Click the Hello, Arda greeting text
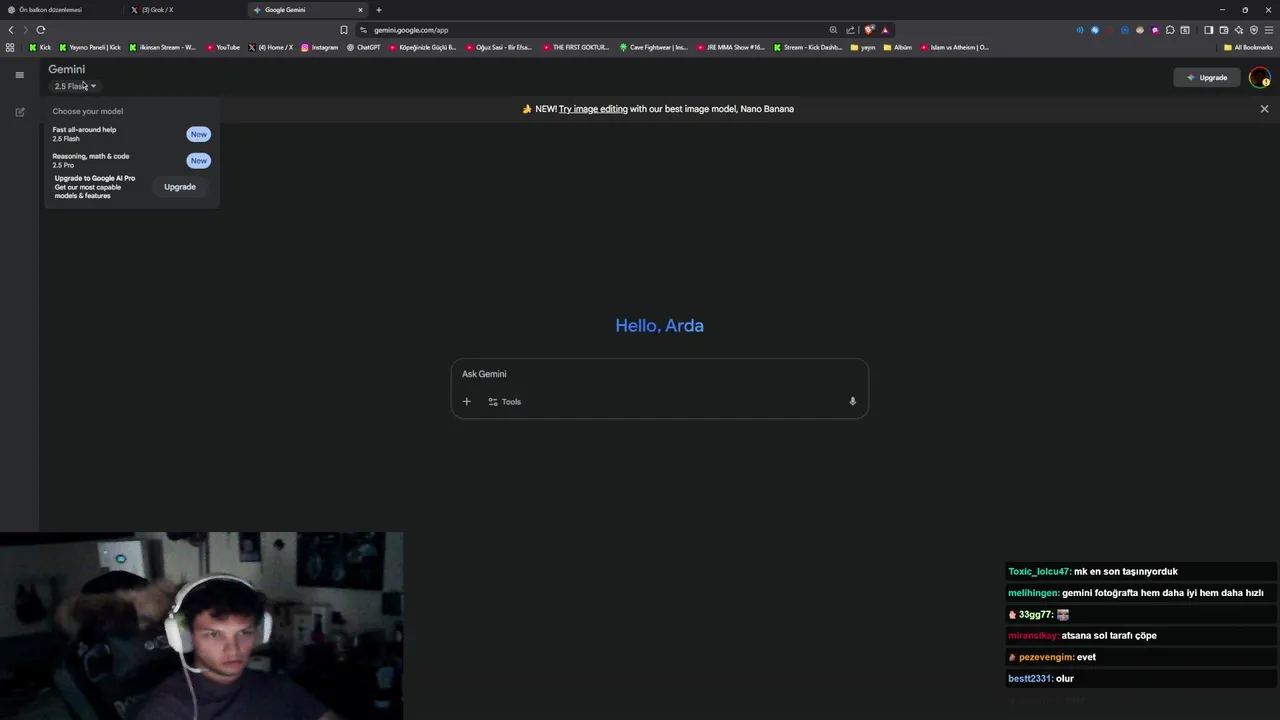The width and height of the screenshot is (1280, 720). coord(659,325)
